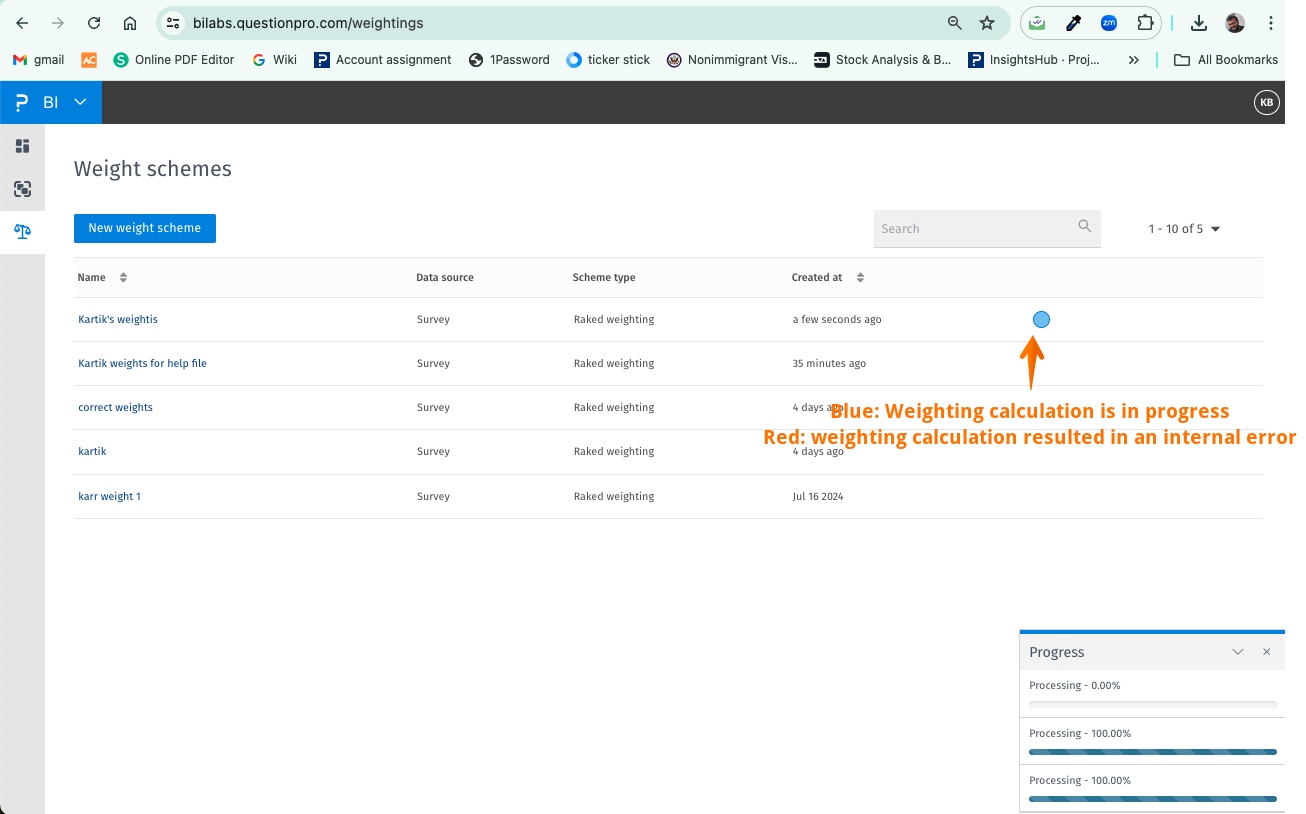The image size is (1306, 814).
Task: Open the eyedropper color picker extension
Action: tap(1073, 23)
